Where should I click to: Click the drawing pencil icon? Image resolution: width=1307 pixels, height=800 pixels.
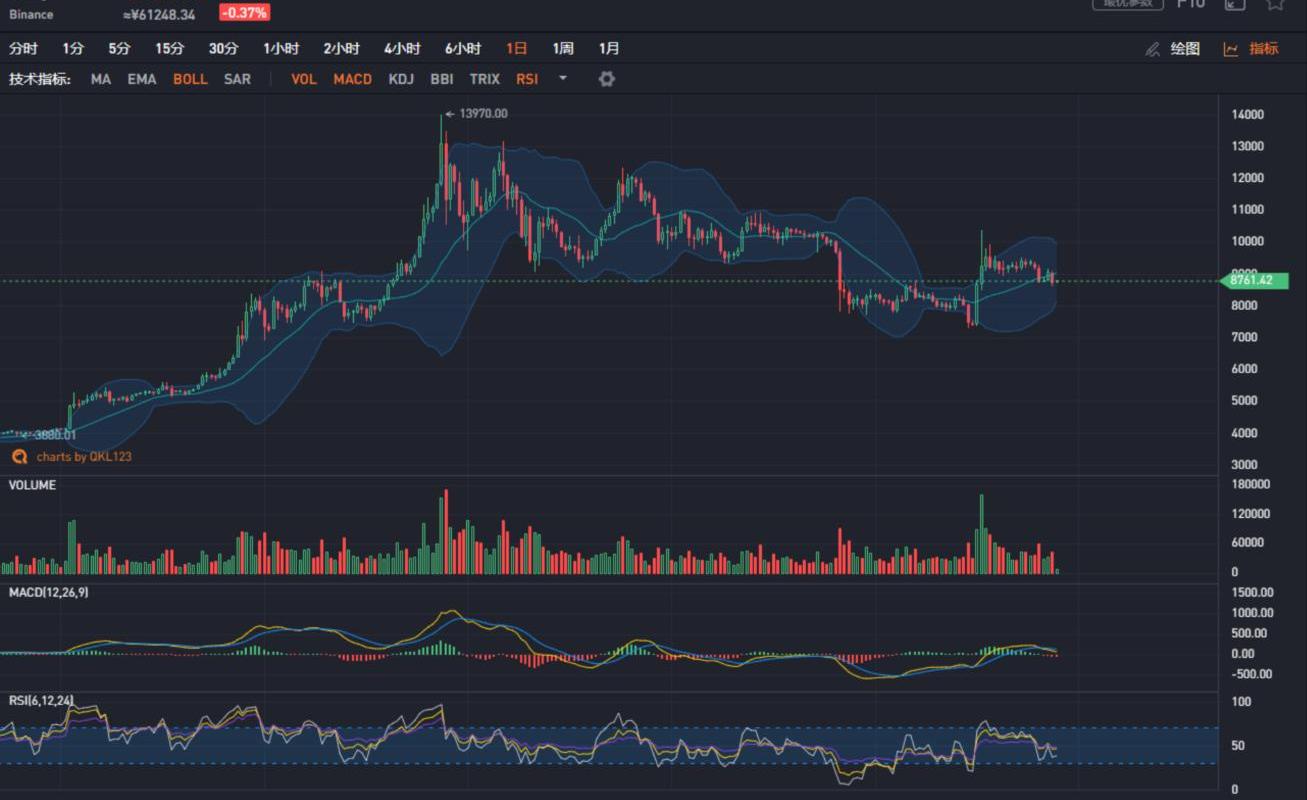1152,49
